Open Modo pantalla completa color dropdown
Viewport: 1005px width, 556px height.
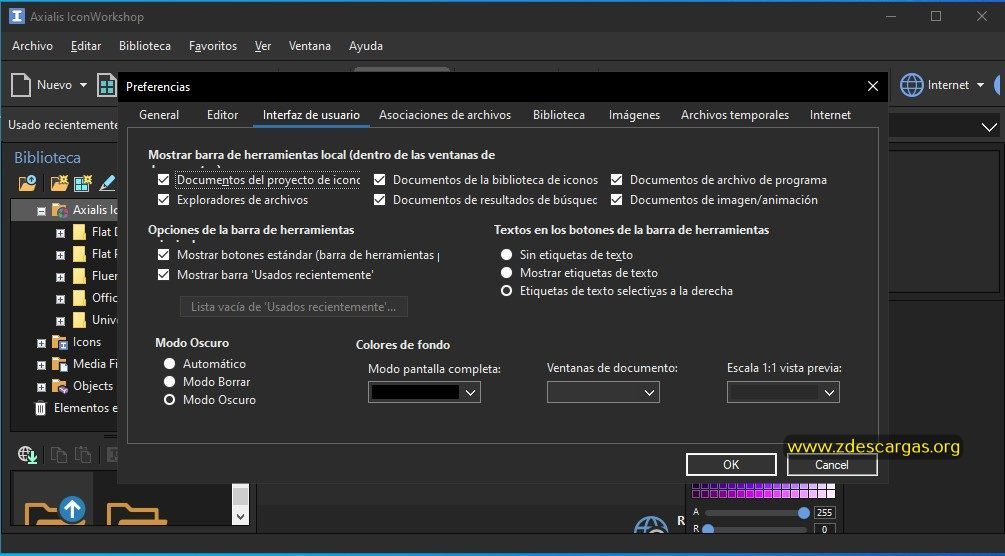point(424,392)
